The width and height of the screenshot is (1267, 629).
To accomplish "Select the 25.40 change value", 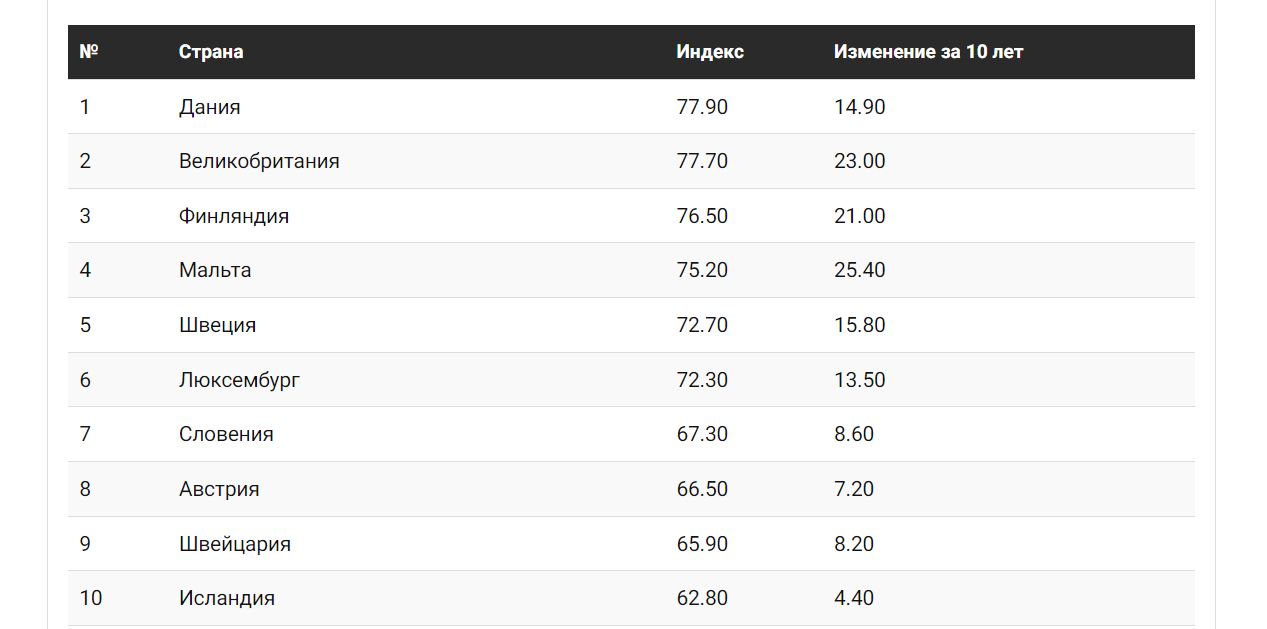I will [859, 270].
